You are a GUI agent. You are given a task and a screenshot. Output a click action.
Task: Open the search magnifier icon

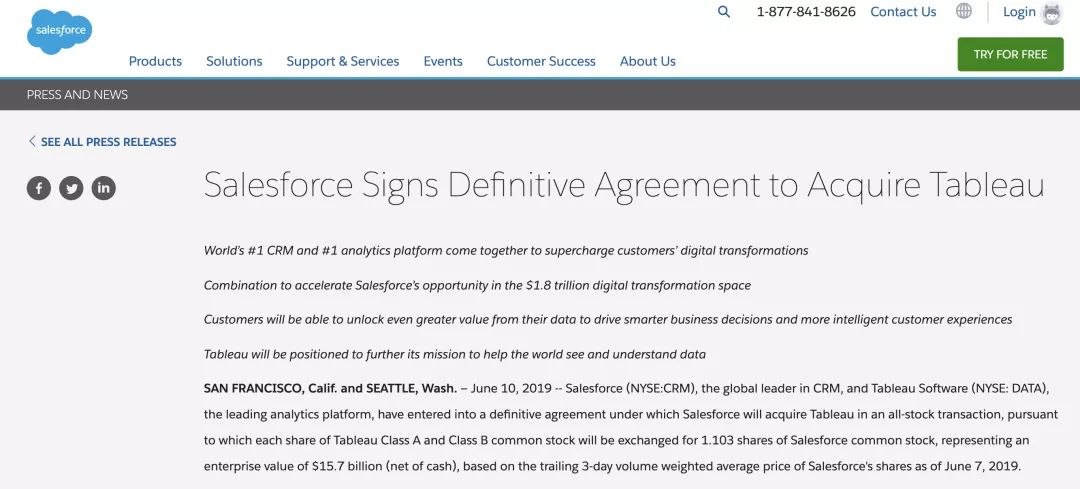724,12
